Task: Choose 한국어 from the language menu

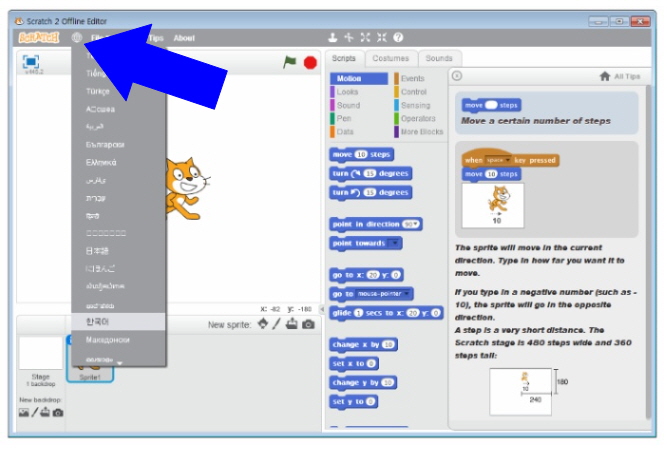Action: coord(98,322)
